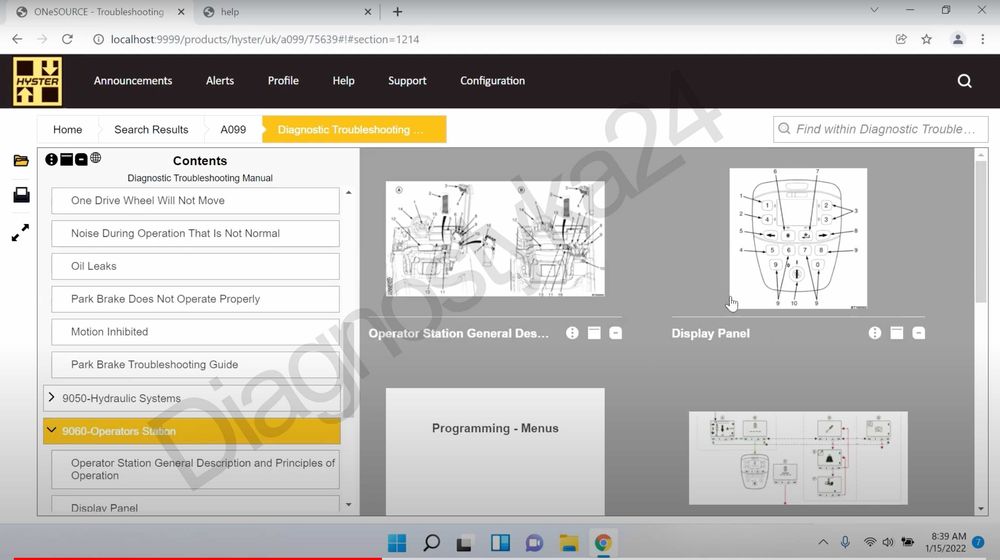Click window icon beside Display Panel title
1000x560 pixels.
(x=897, y=333)
